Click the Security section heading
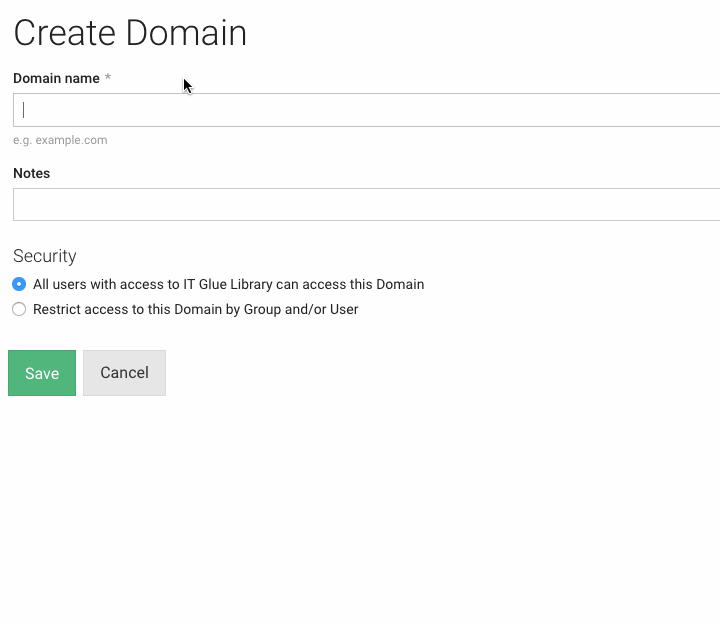Screen dimensions: 720x625 44,256
